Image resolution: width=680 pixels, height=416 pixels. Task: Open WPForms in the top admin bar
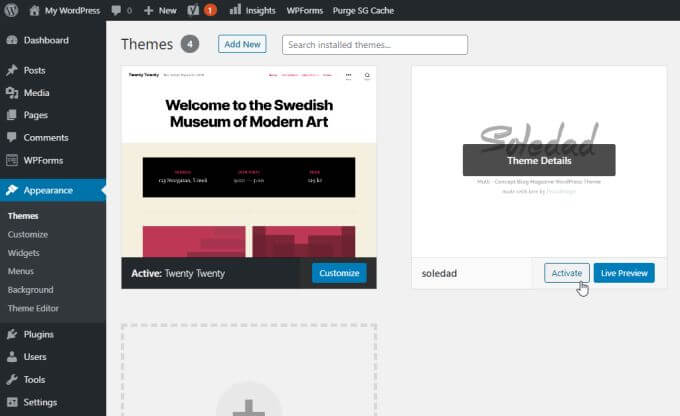point(304,10)
